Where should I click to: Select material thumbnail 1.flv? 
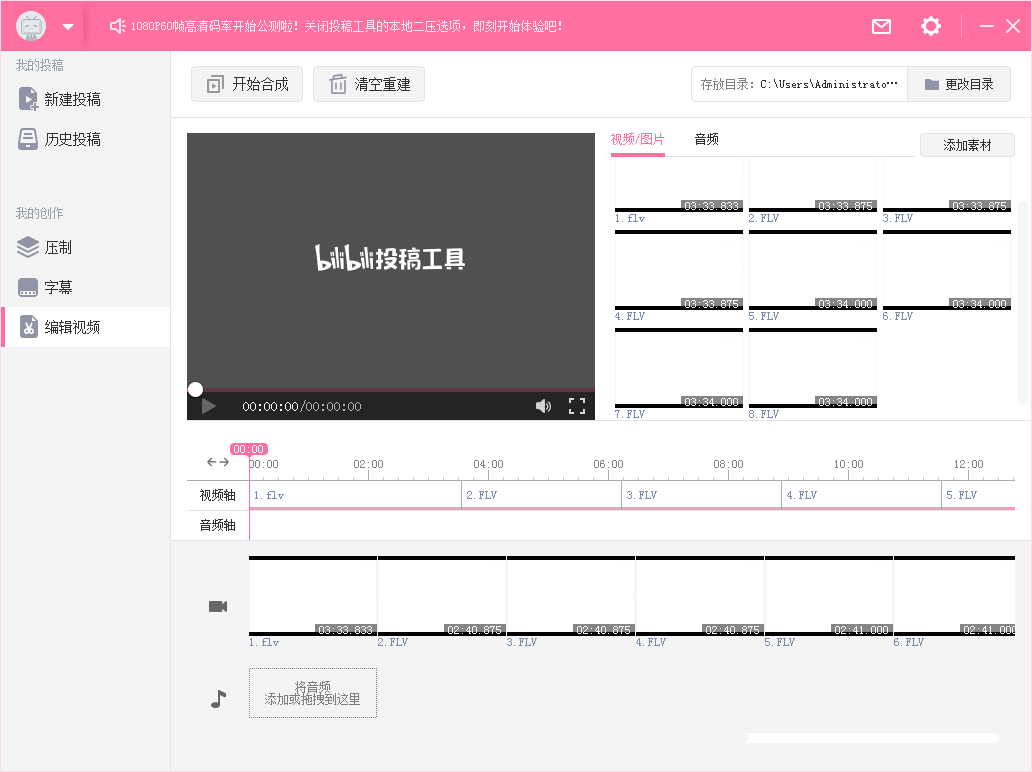click(679, 185)
